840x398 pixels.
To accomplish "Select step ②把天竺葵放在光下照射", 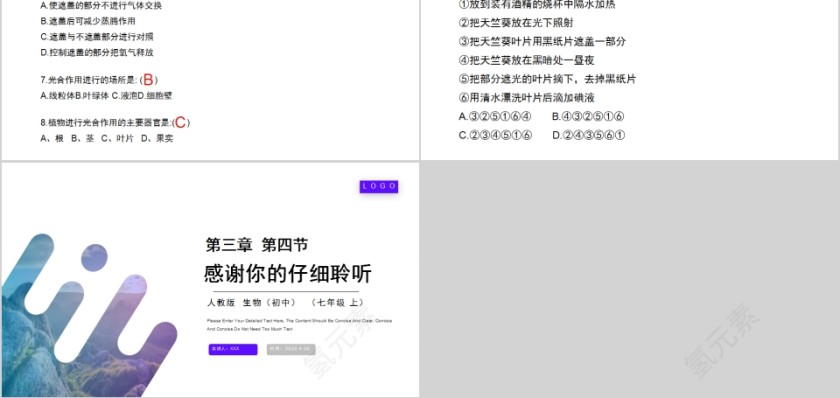I will tap(516, 23).
